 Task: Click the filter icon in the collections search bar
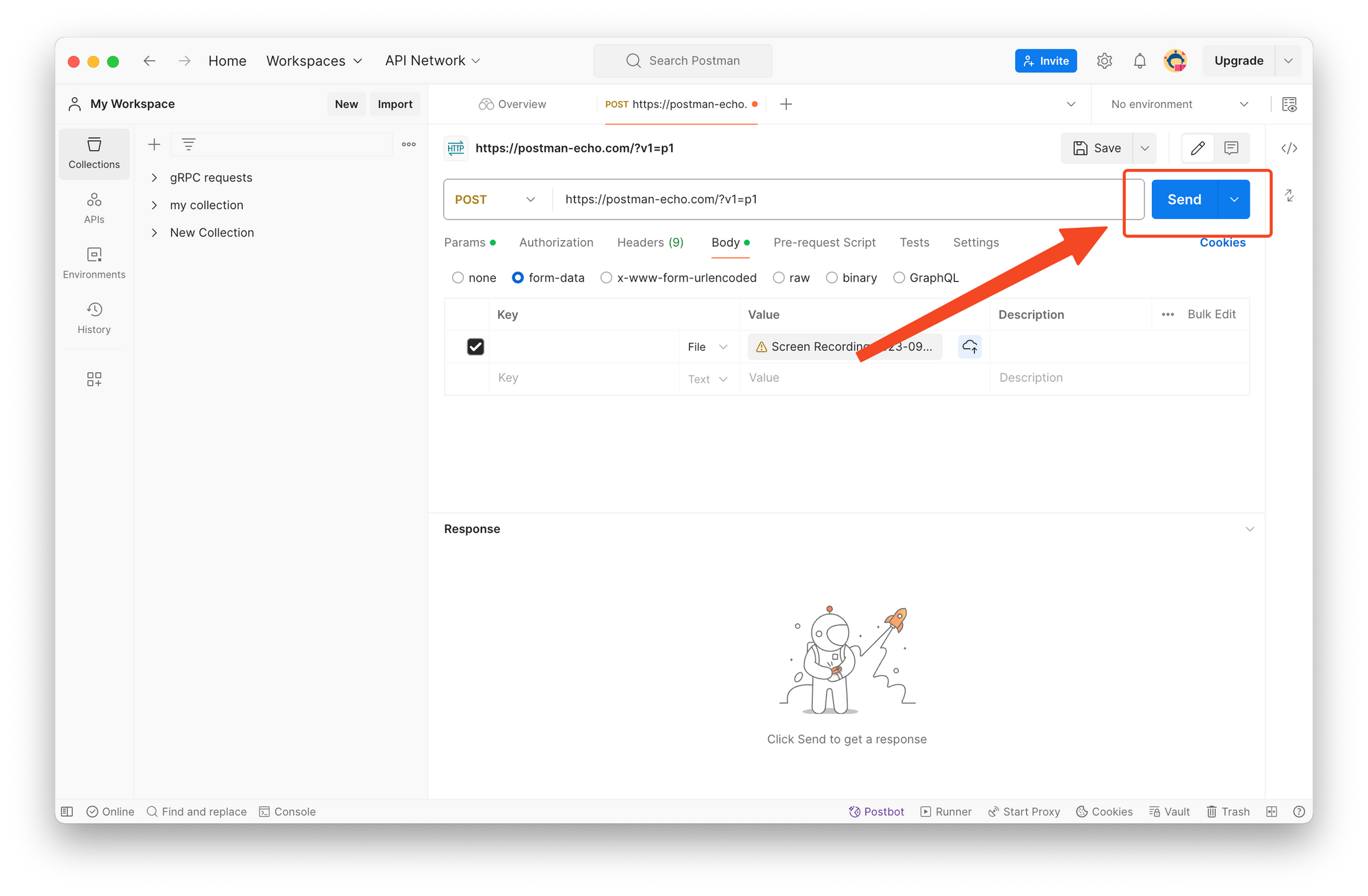coord(189,144)
